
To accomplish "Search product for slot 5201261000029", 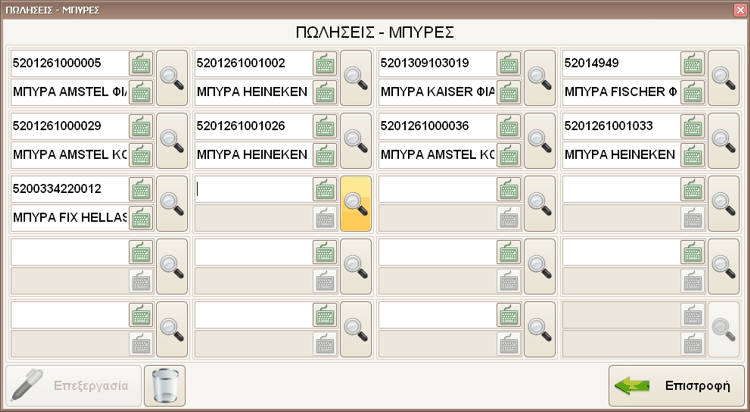I will click(x=172, y=141).
